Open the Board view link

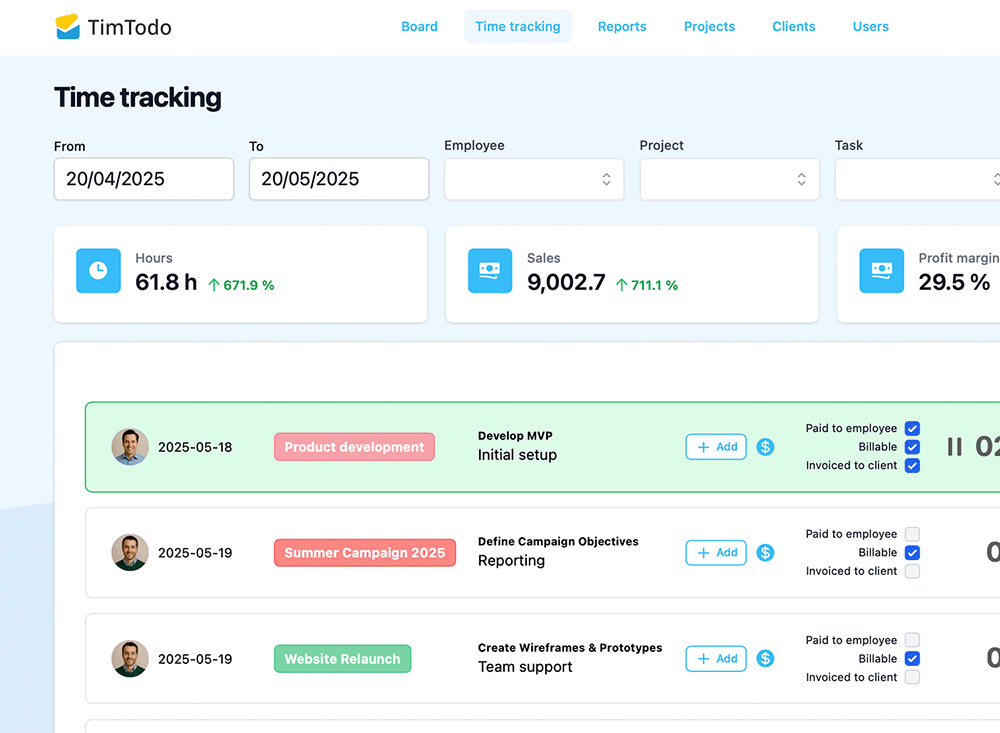point(419,27)
